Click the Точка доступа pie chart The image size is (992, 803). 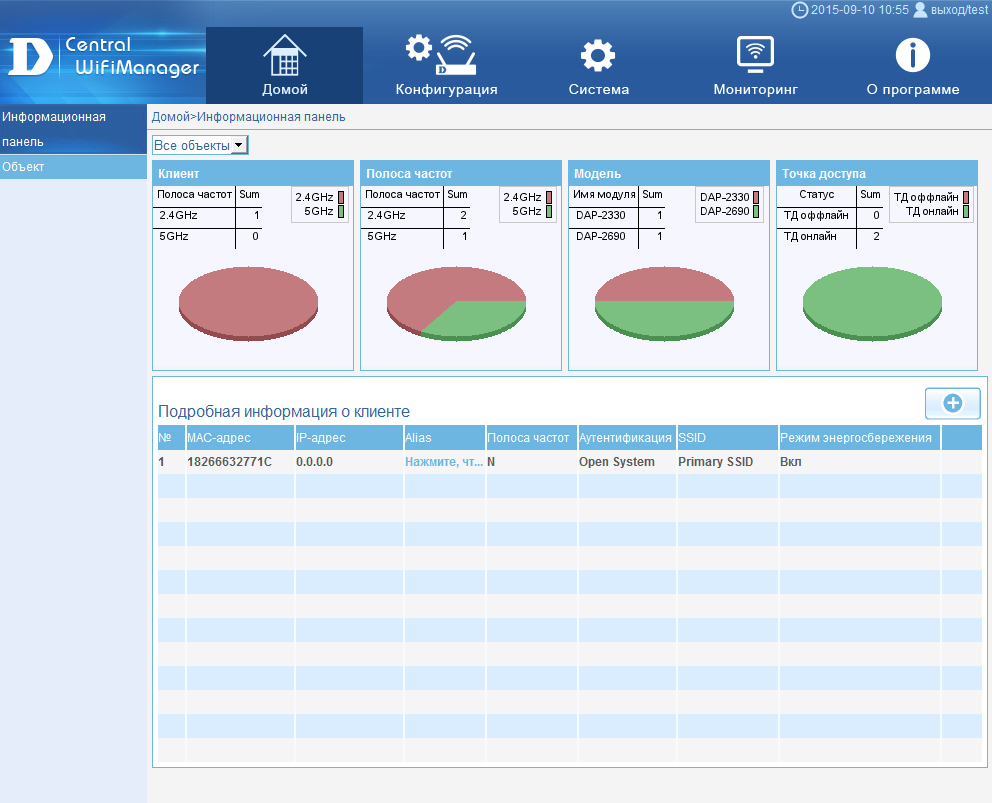click(873, 302)
